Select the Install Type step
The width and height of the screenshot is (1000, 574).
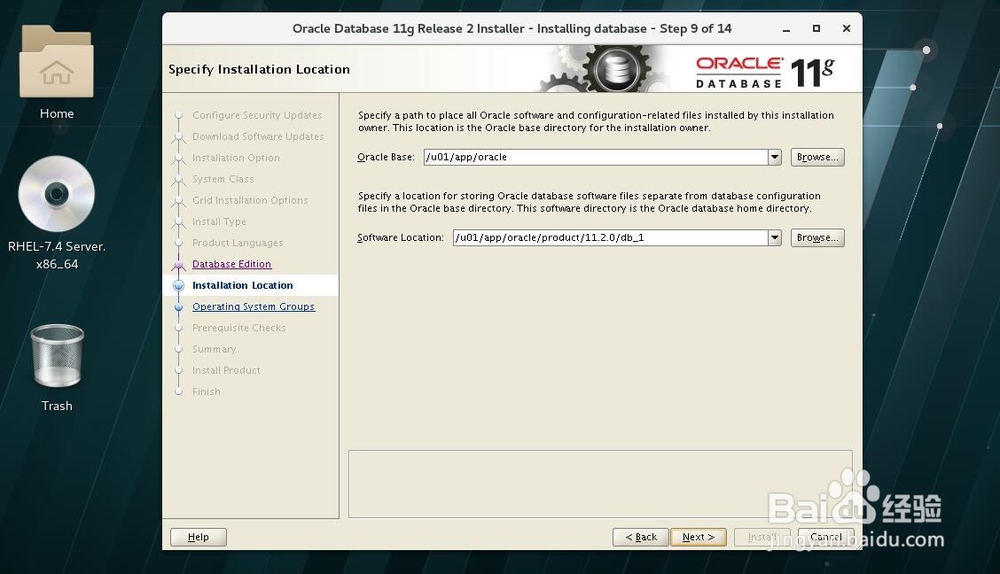click(219, 221)
